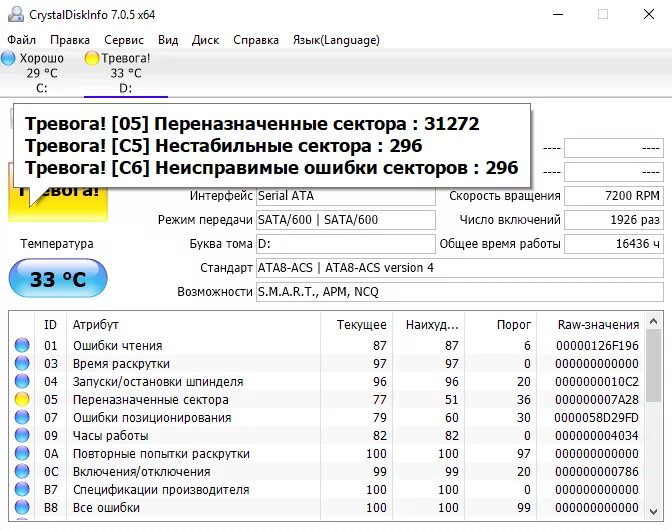Click the yellow status circle for drive D:

pos(92,58)
